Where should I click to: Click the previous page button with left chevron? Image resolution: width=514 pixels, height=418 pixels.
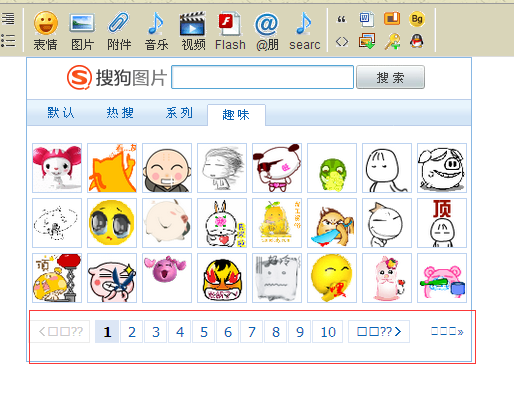[x=61, y=332]
